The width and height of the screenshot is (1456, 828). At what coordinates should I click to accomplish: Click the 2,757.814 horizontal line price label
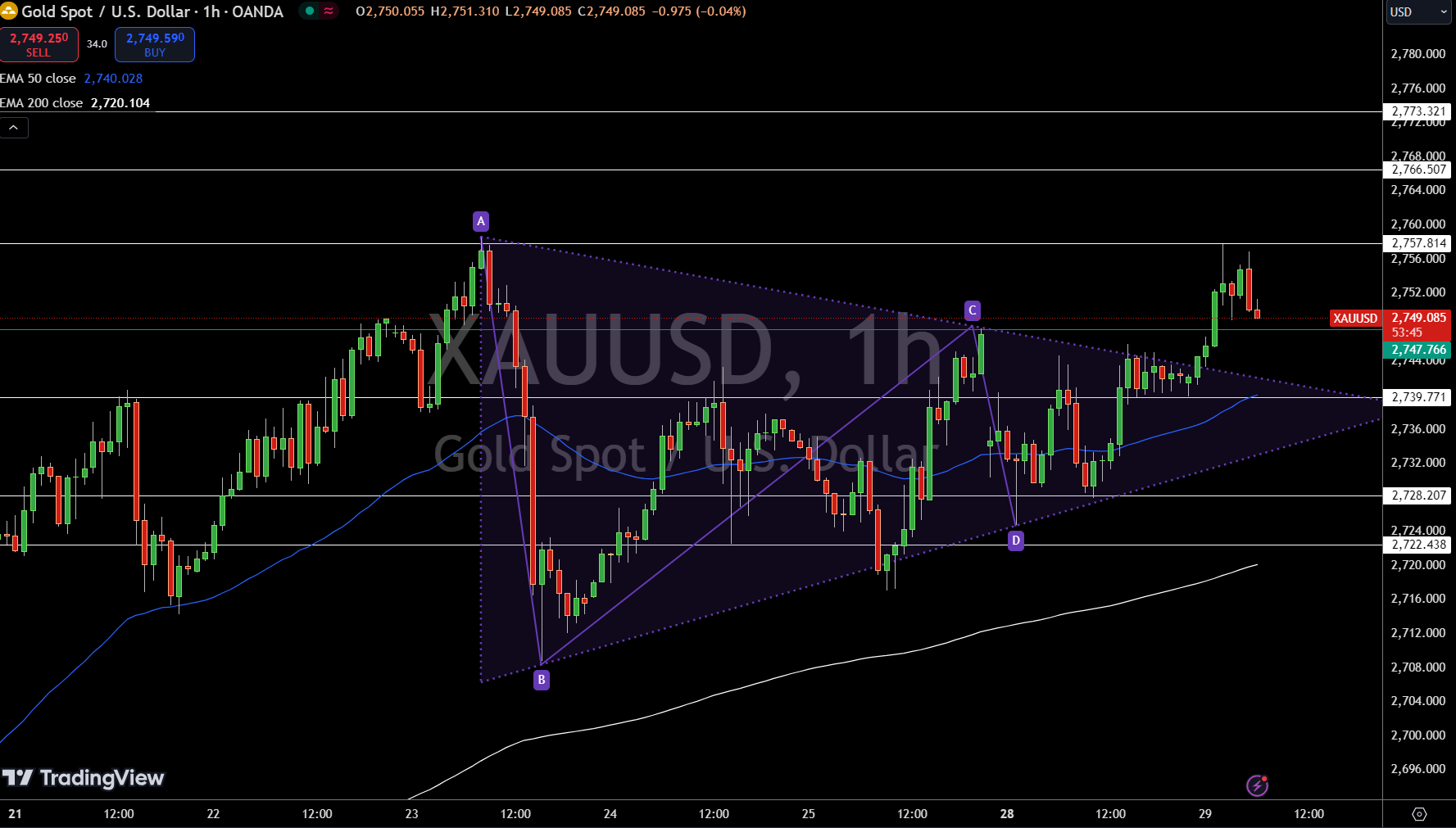[1417, 243]
